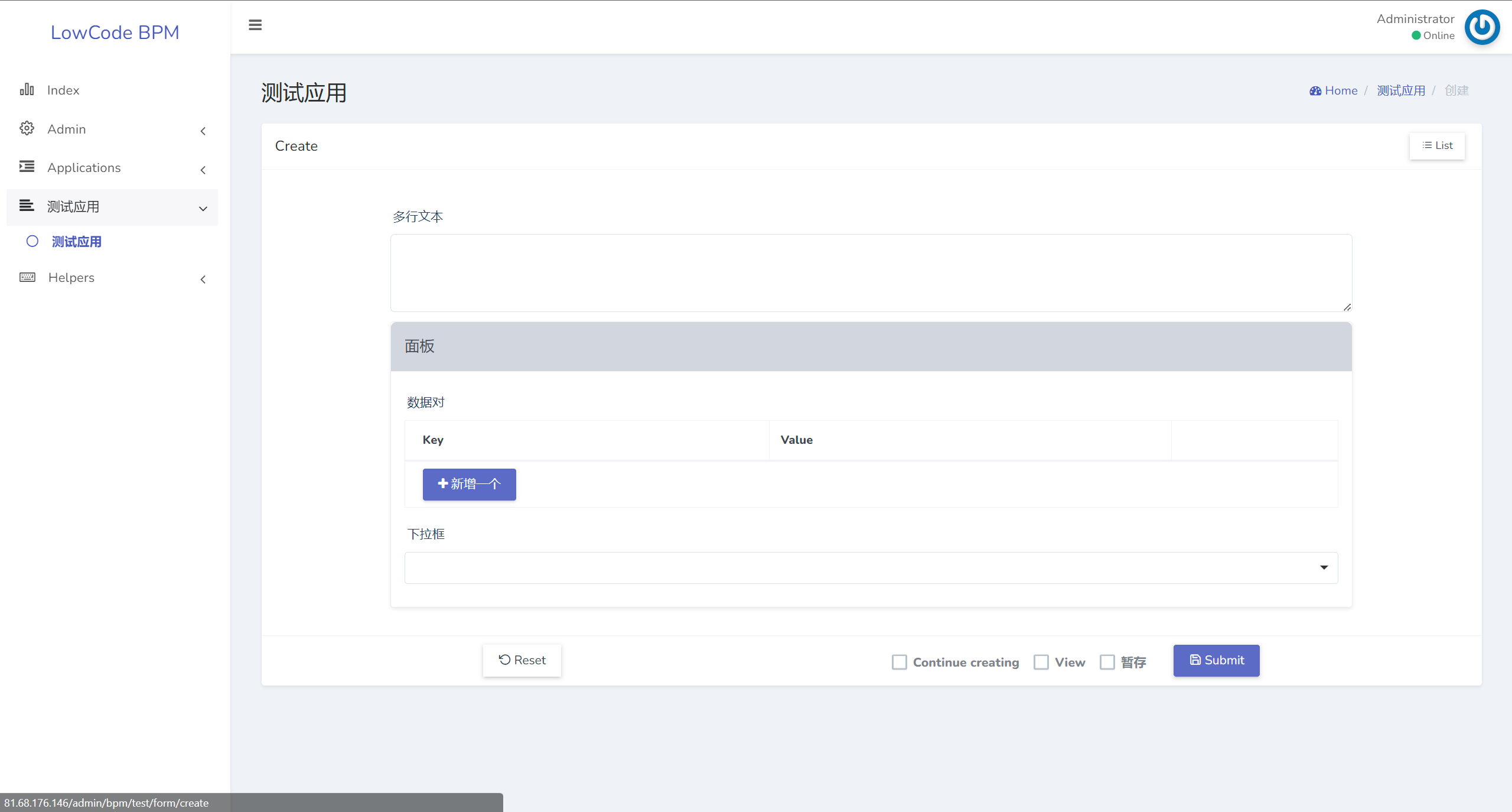Toggle the Continue creating checkbox
The height and width of the screenshot is (812, 1512).
(x=898, y=661)
